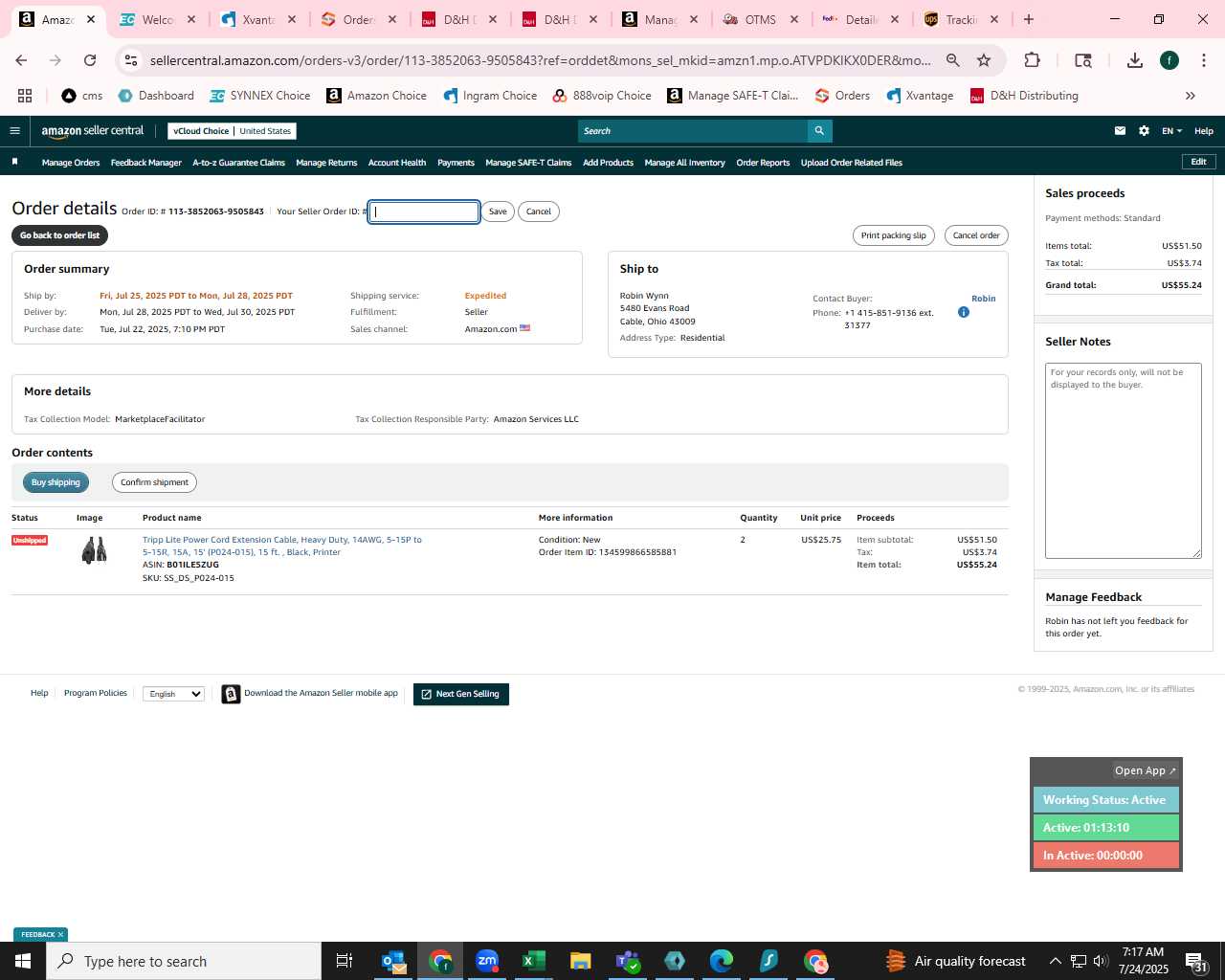Screen dimensions: 1225x980
Task: Open Microsoft Teams from the taskbar
Action: pos(628,961)
